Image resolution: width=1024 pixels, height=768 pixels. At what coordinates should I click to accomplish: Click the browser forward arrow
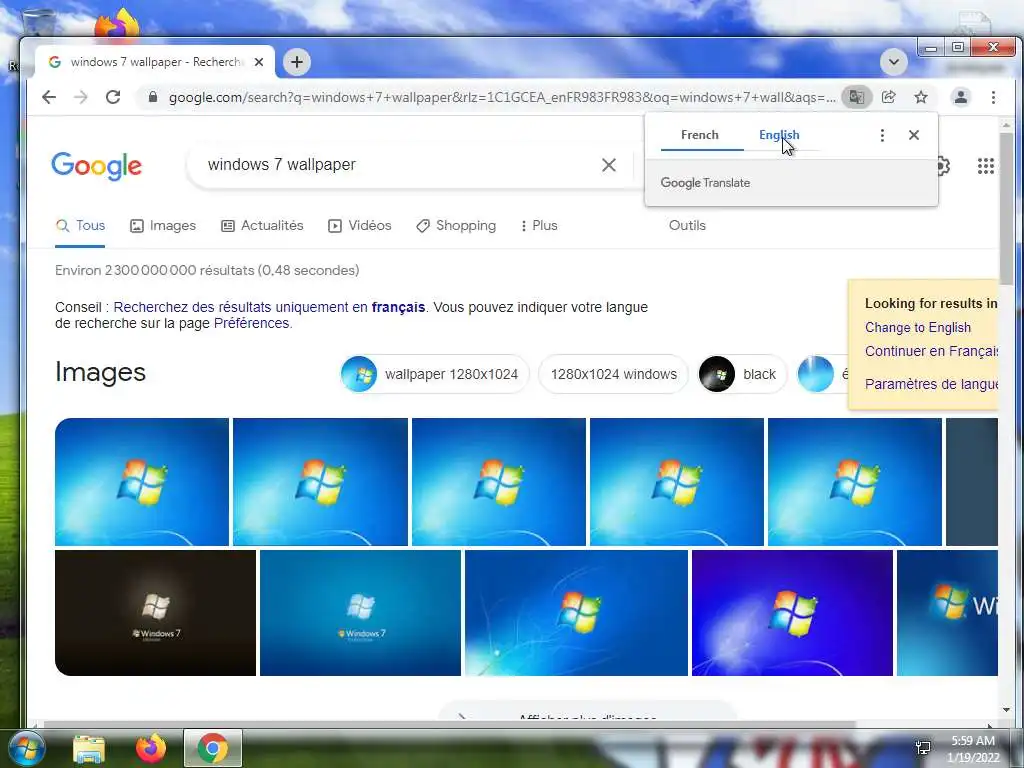tap(80, 97)
